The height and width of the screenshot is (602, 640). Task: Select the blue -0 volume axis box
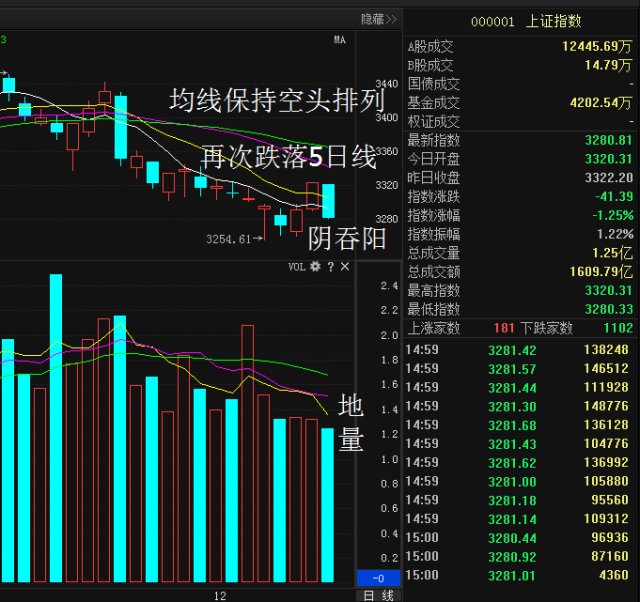(378, 578)
